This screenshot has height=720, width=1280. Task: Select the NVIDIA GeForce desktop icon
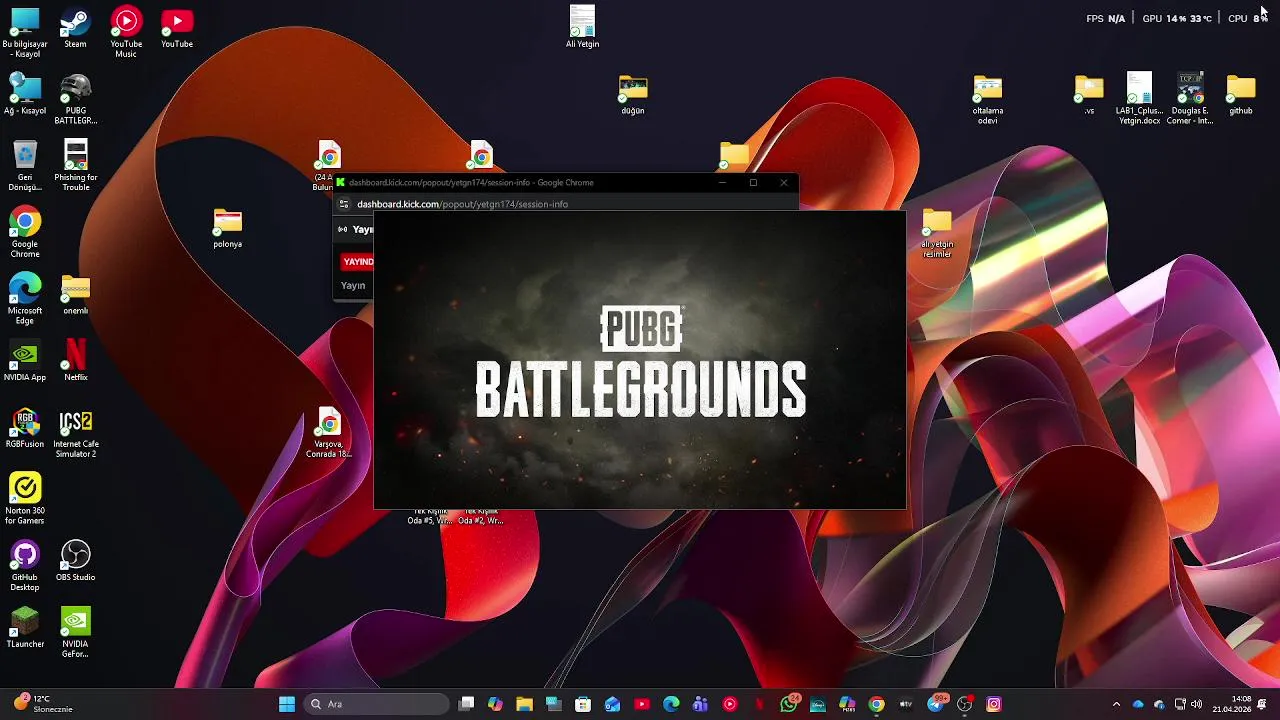coord(75,632)
